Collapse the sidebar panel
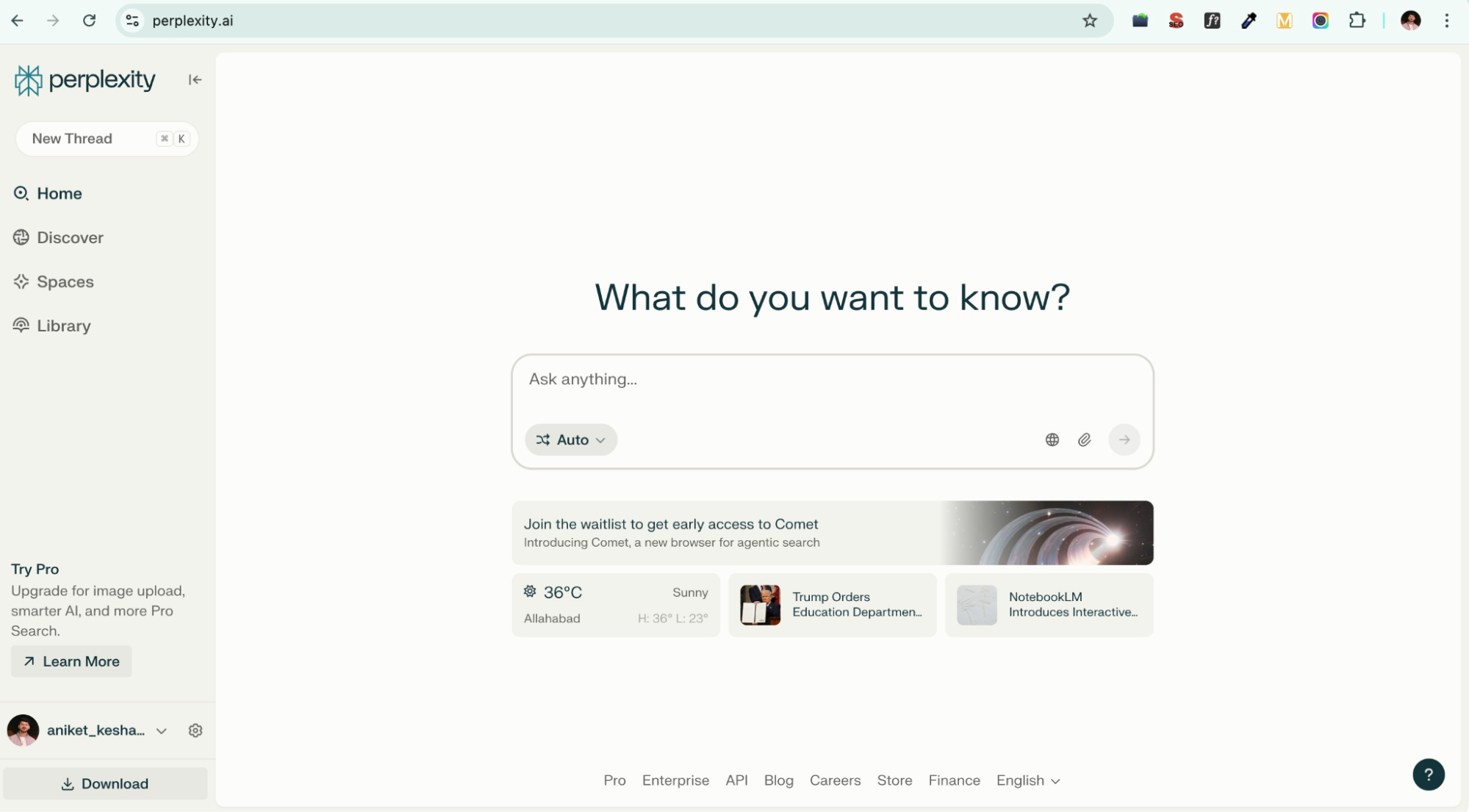Viewport: 1469px width, 812px height. 194,79
